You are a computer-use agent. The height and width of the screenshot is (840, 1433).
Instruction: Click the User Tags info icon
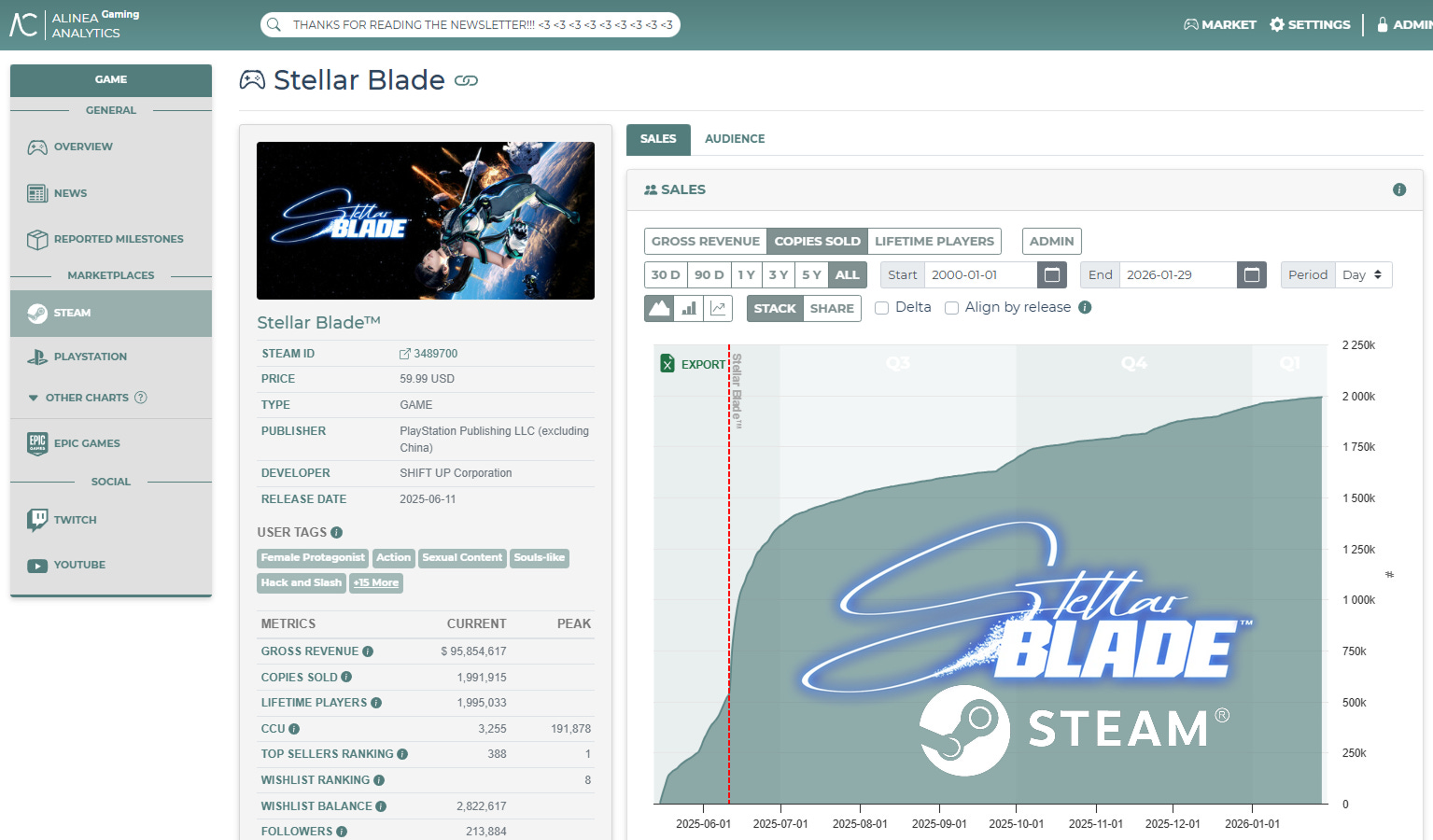[337, 533]
